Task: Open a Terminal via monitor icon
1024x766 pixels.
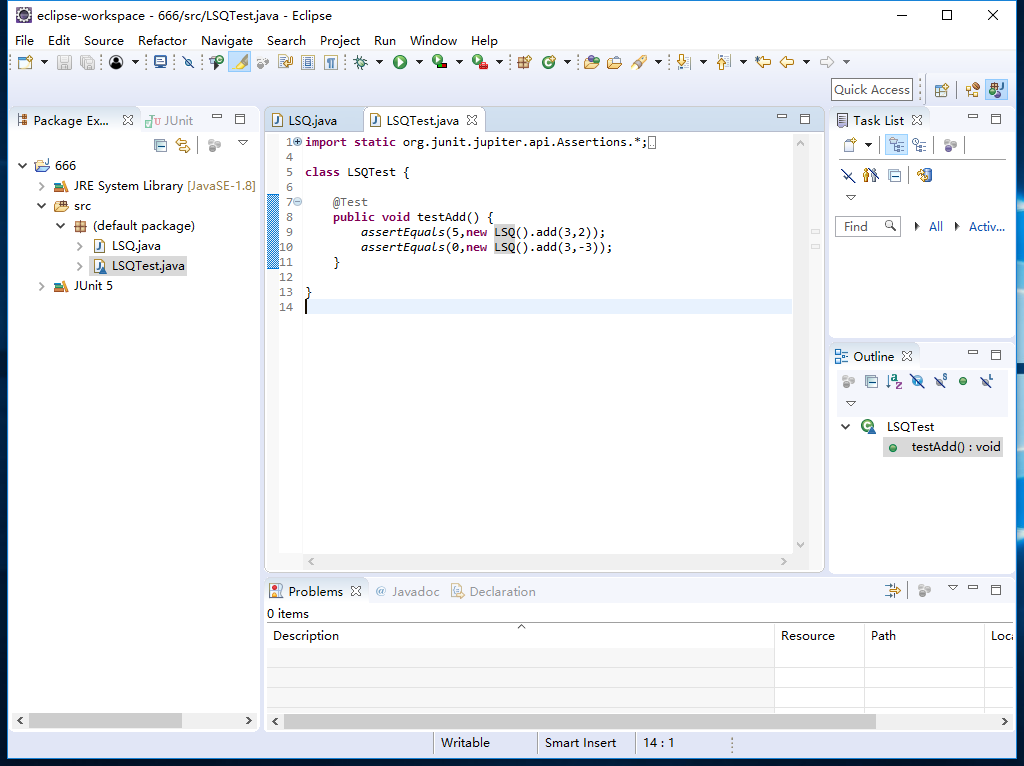Action: pos(160,62)
